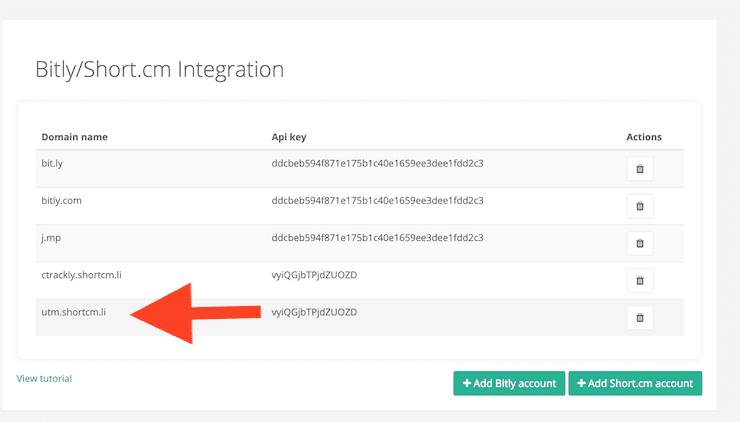
Task: Click the bit.ly API key value
Action: pyautogui.click(x=377, y=163)
